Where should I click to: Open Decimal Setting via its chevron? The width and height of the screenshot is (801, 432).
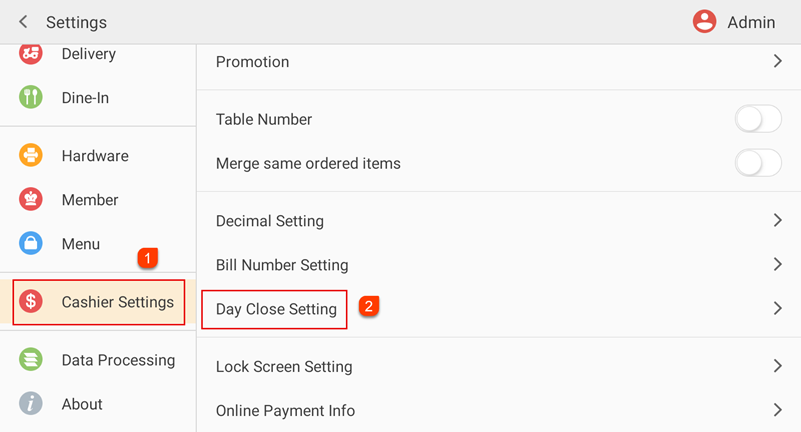click(x=777, y=221)
